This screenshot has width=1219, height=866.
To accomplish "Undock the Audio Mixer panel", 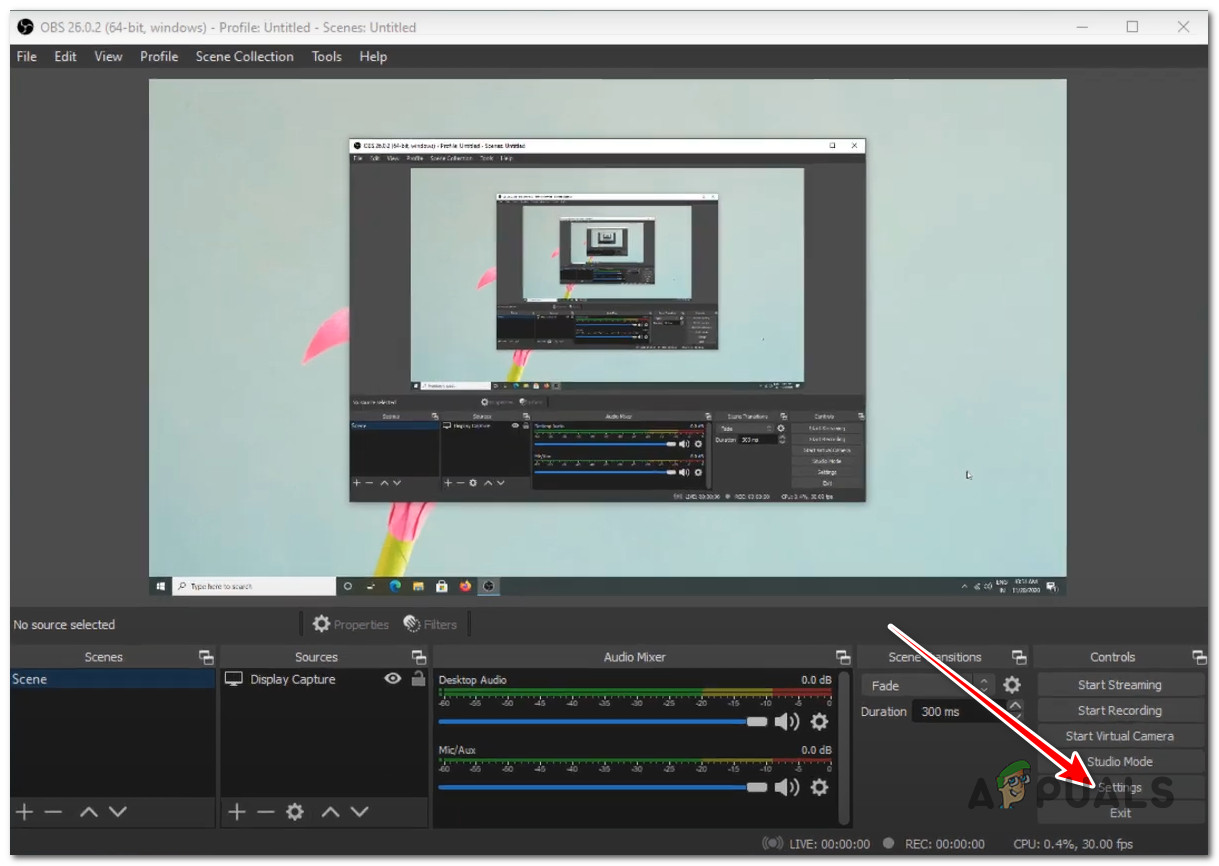I will [x=843, y=657].
